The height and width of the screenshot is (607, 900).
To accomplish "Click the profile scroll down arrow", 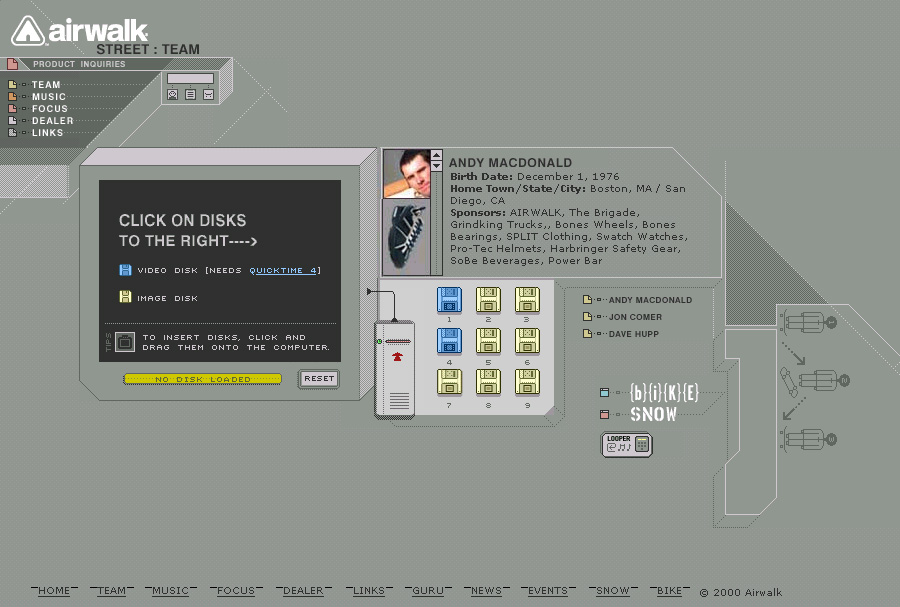I will (436, 166).
